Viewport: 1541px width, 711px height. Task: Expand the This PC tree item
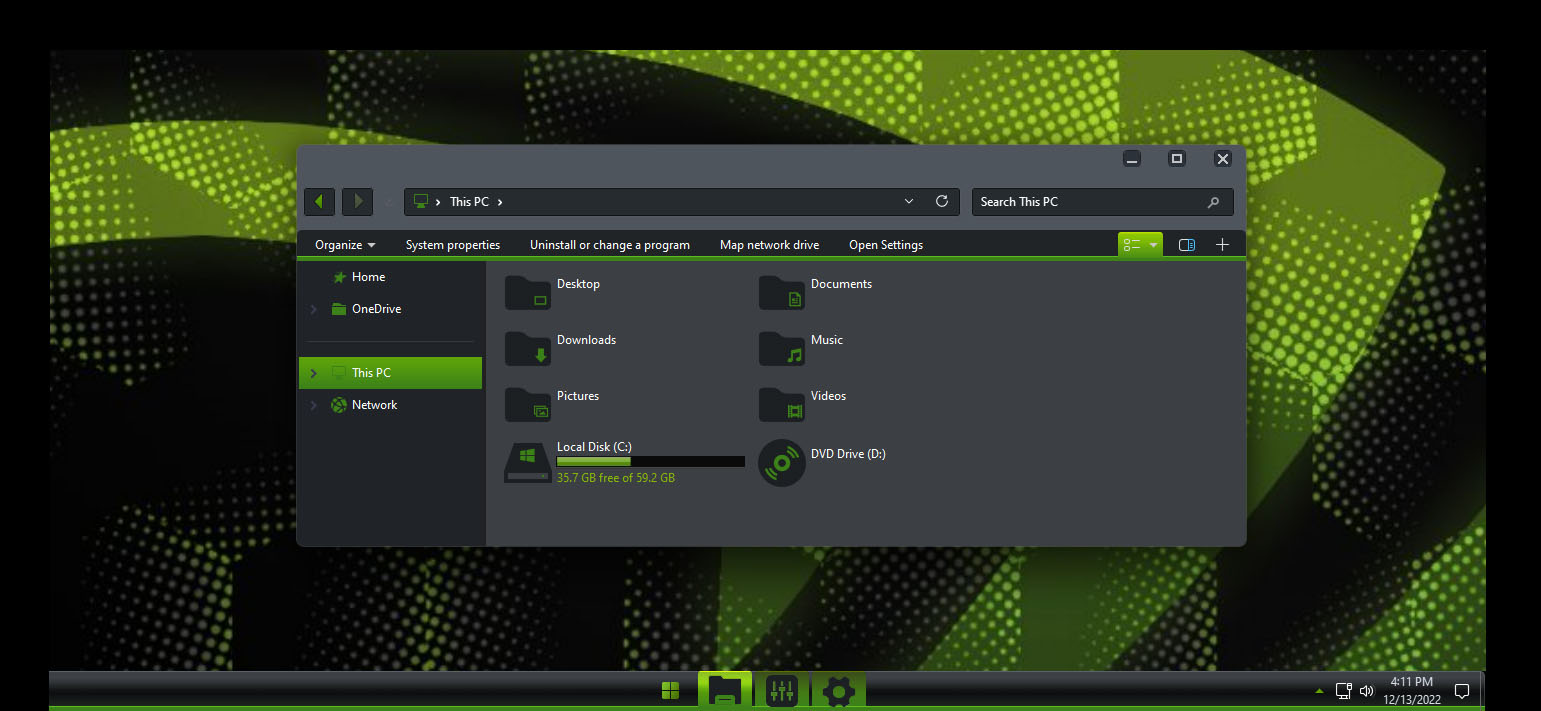(313, 372)
